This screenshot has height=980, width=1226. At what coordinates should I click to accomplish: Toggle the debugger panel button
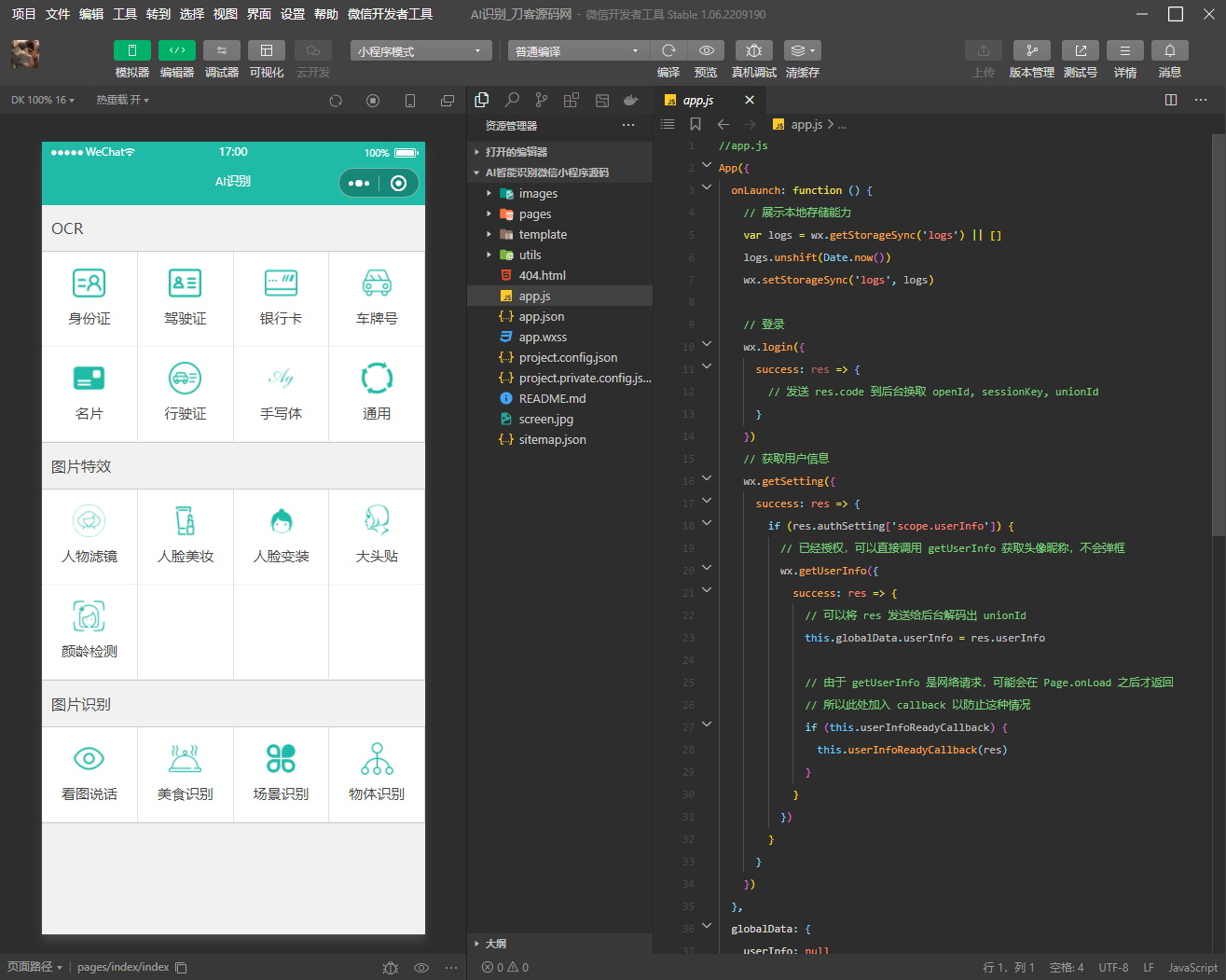click(x=222, y=50)
